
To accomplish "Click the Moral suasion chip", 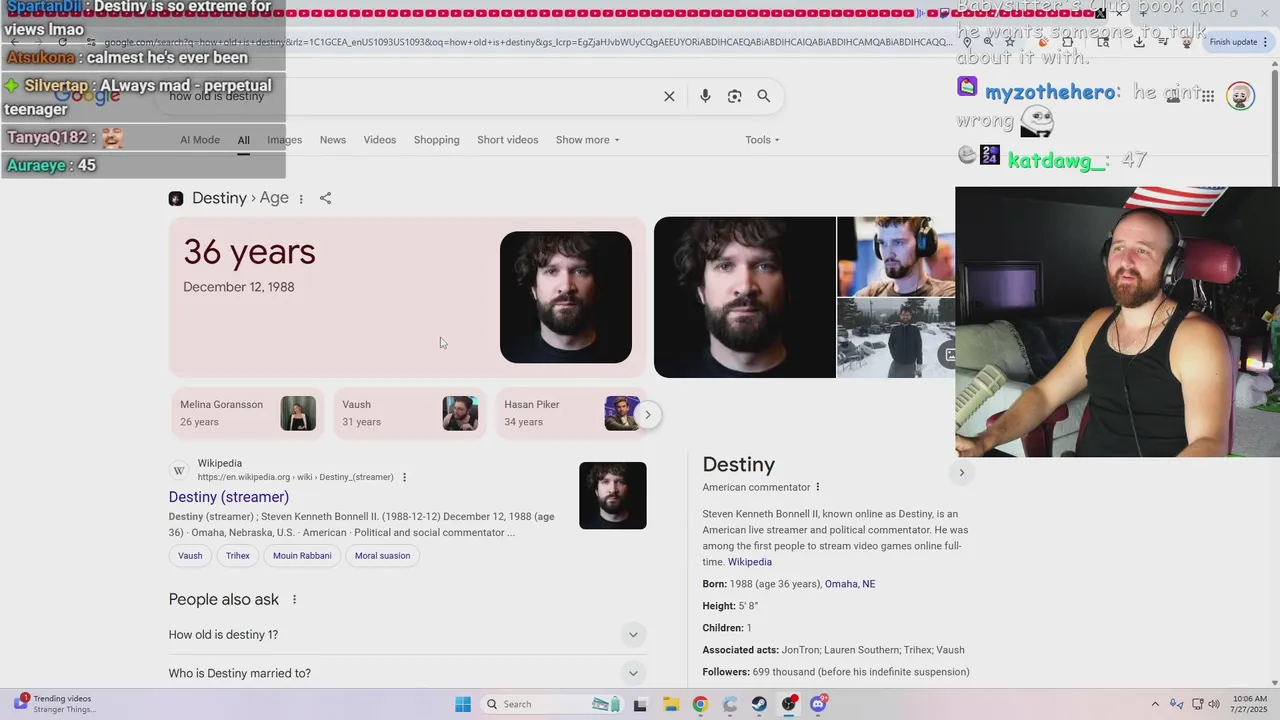I will (382, 556).
